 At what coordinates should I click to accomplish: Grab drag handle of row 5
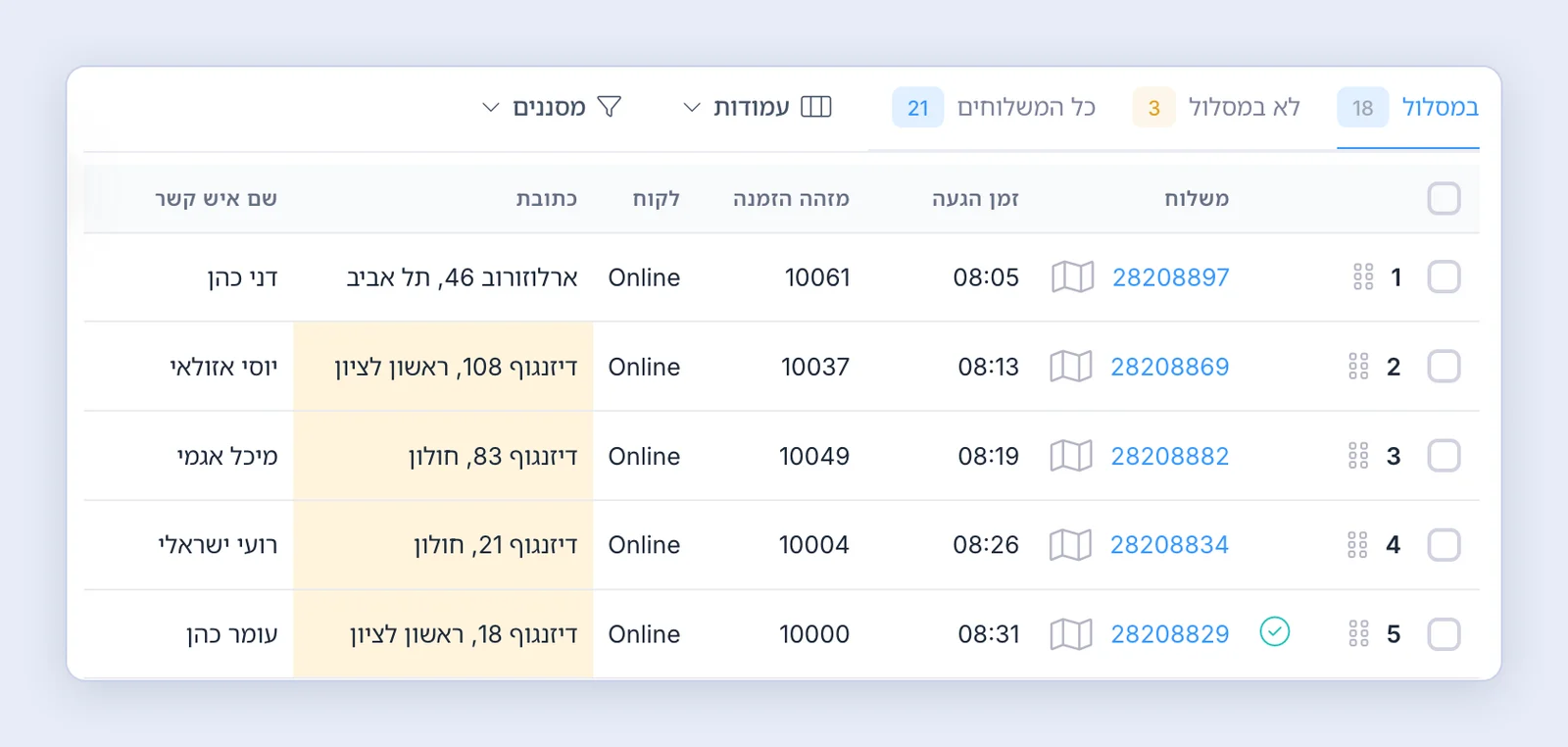1358,634
